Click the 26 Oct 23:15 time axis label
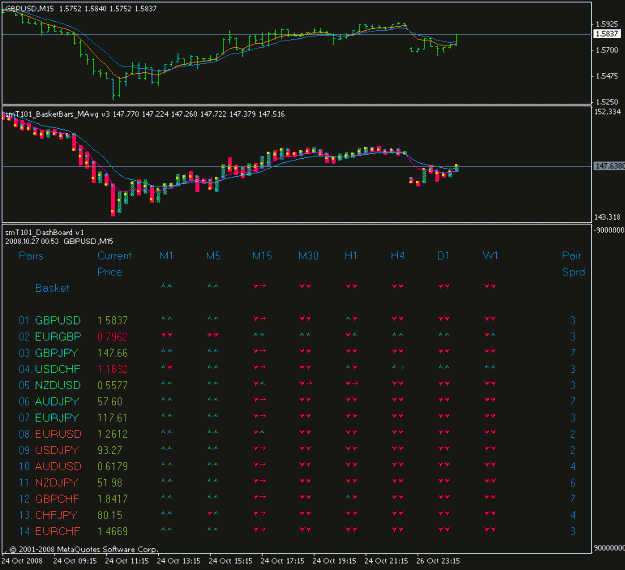Viewport: 625px width, 570px height. 438,561
